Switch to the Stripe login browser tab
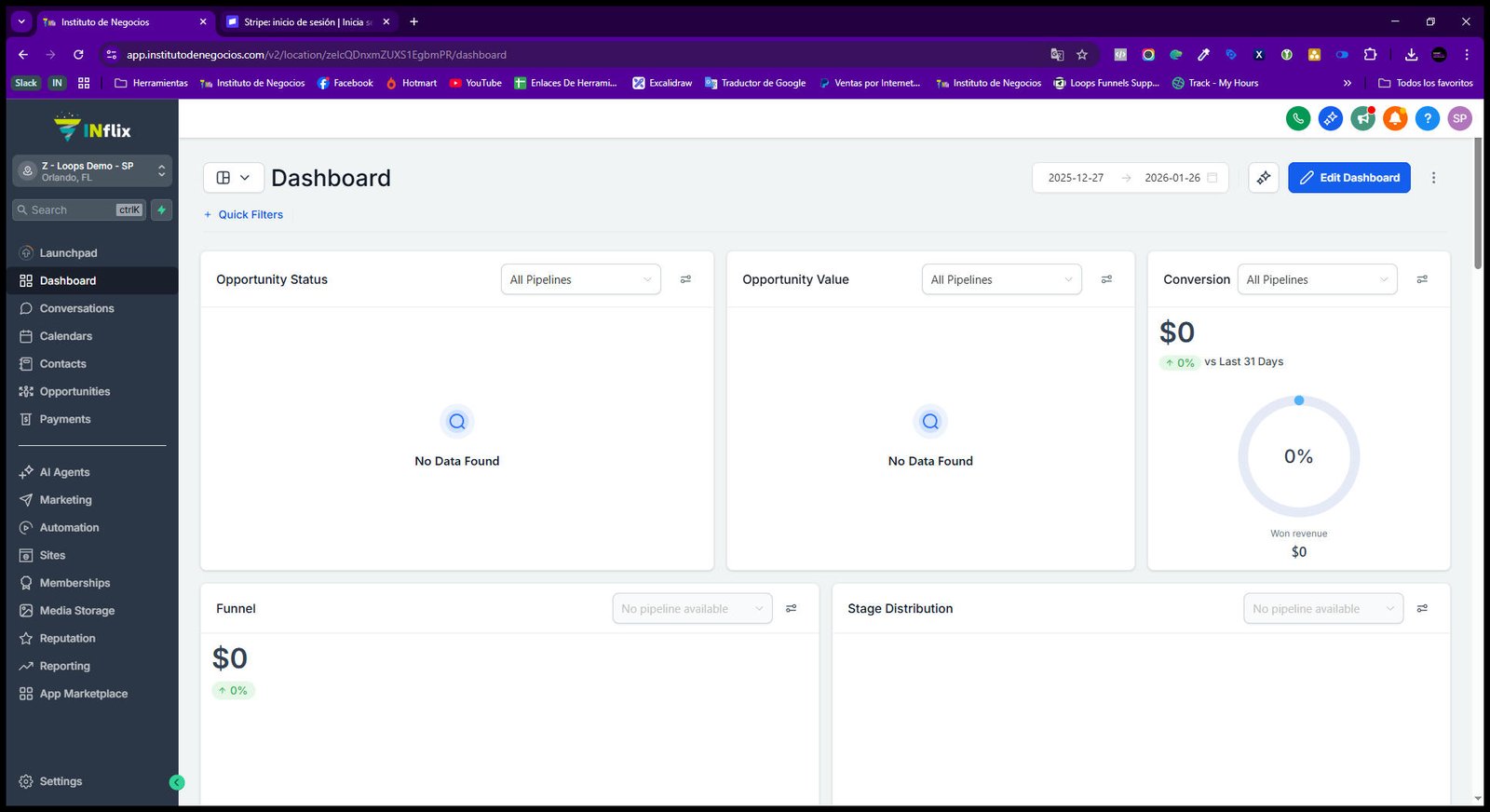This screenshot has width=1490, height=812. (x=308, y=21)
